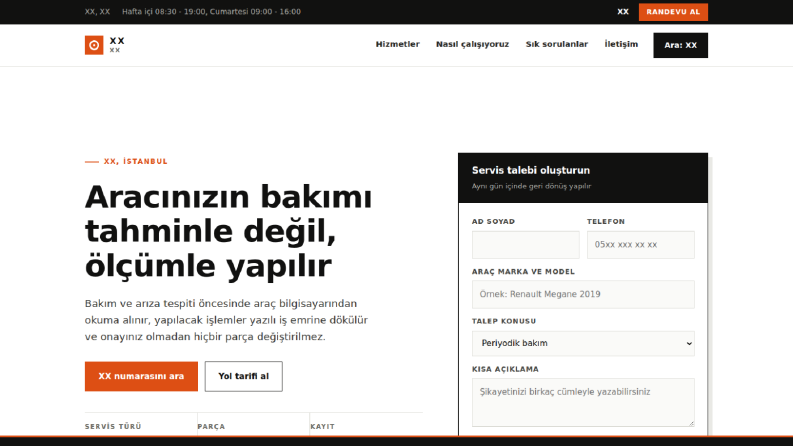Open the Hizmetler menu item
Image resolution: width=793 pixels, height=446 pixels.
pos(398,44)
